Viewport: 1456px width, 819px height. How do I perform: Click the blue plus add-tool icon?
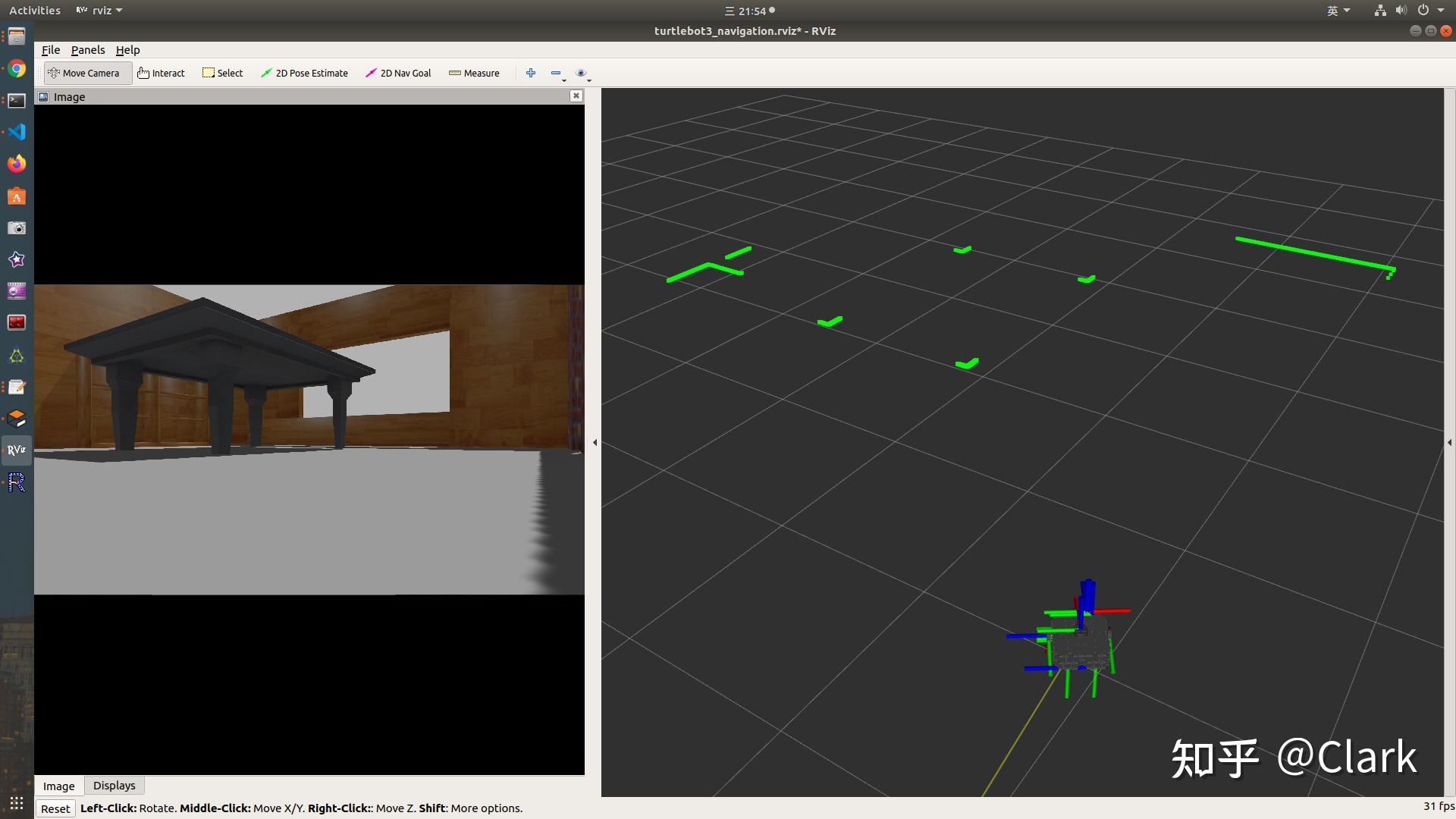point(531,73)
